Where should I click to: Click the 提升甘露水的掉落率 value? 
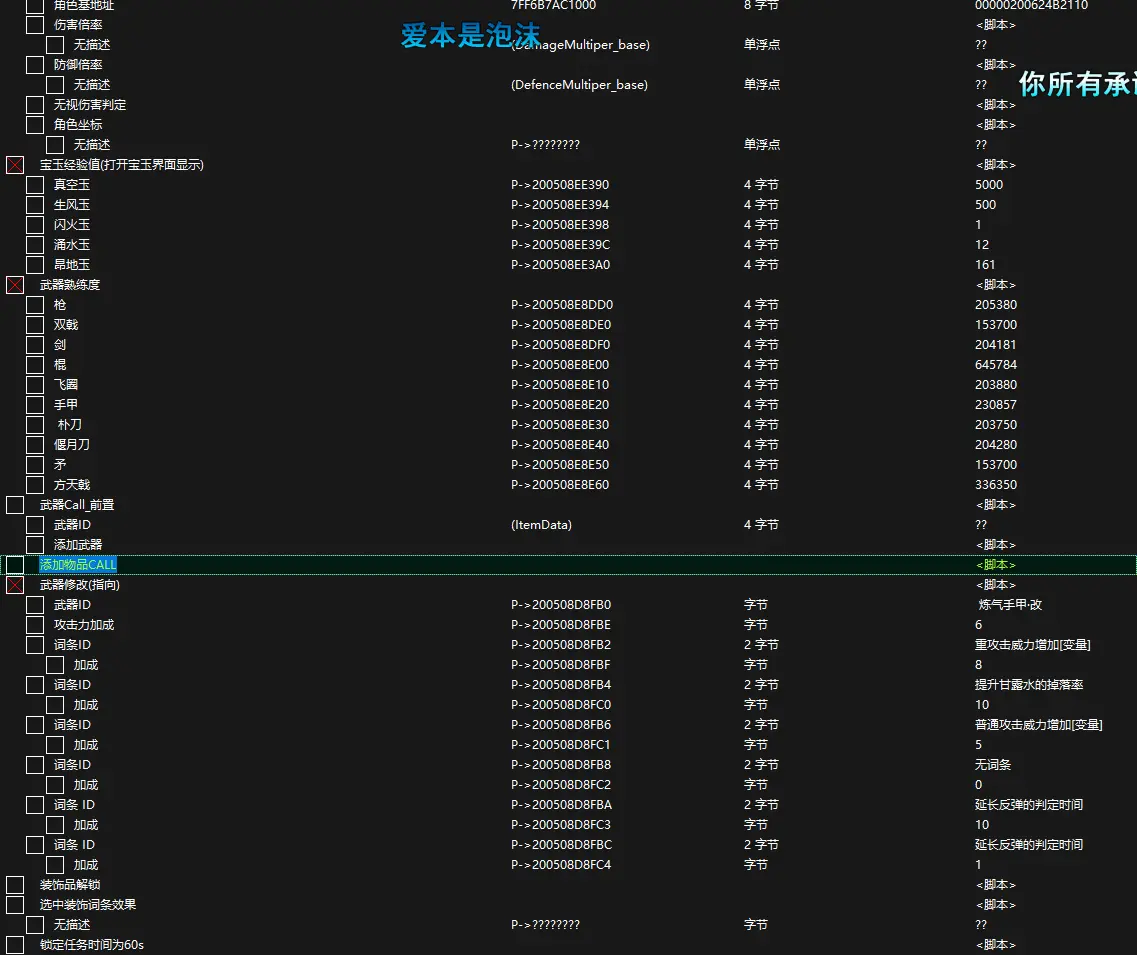coord(1029,685)
